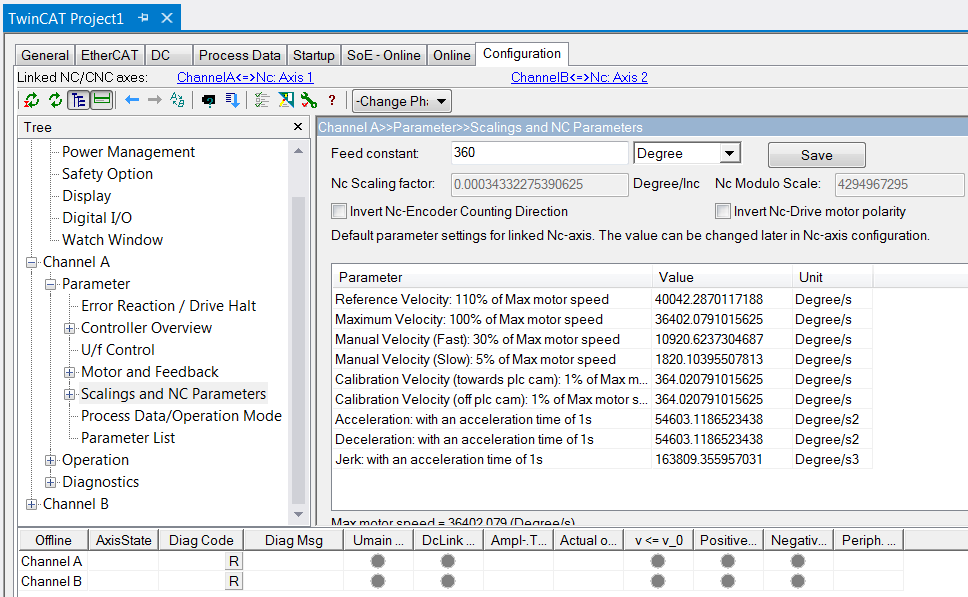Click the checklist toolbar icon
Viewport: 968px width, 597px height.
[262, 100]
